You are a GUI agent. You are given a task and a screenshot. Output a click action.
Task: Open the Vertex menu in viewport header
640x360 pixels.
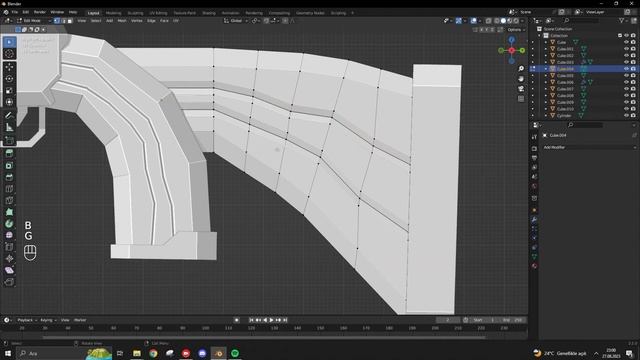tap(136, 21)
